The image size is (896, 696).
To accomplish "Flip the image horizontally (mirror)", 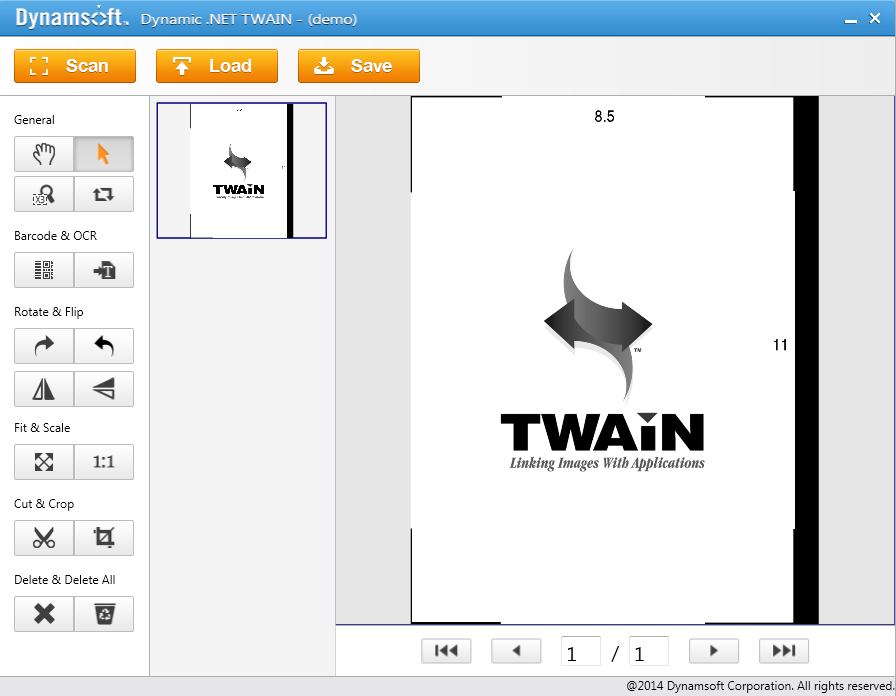I will pyautogui.click(x=44, y=389).
